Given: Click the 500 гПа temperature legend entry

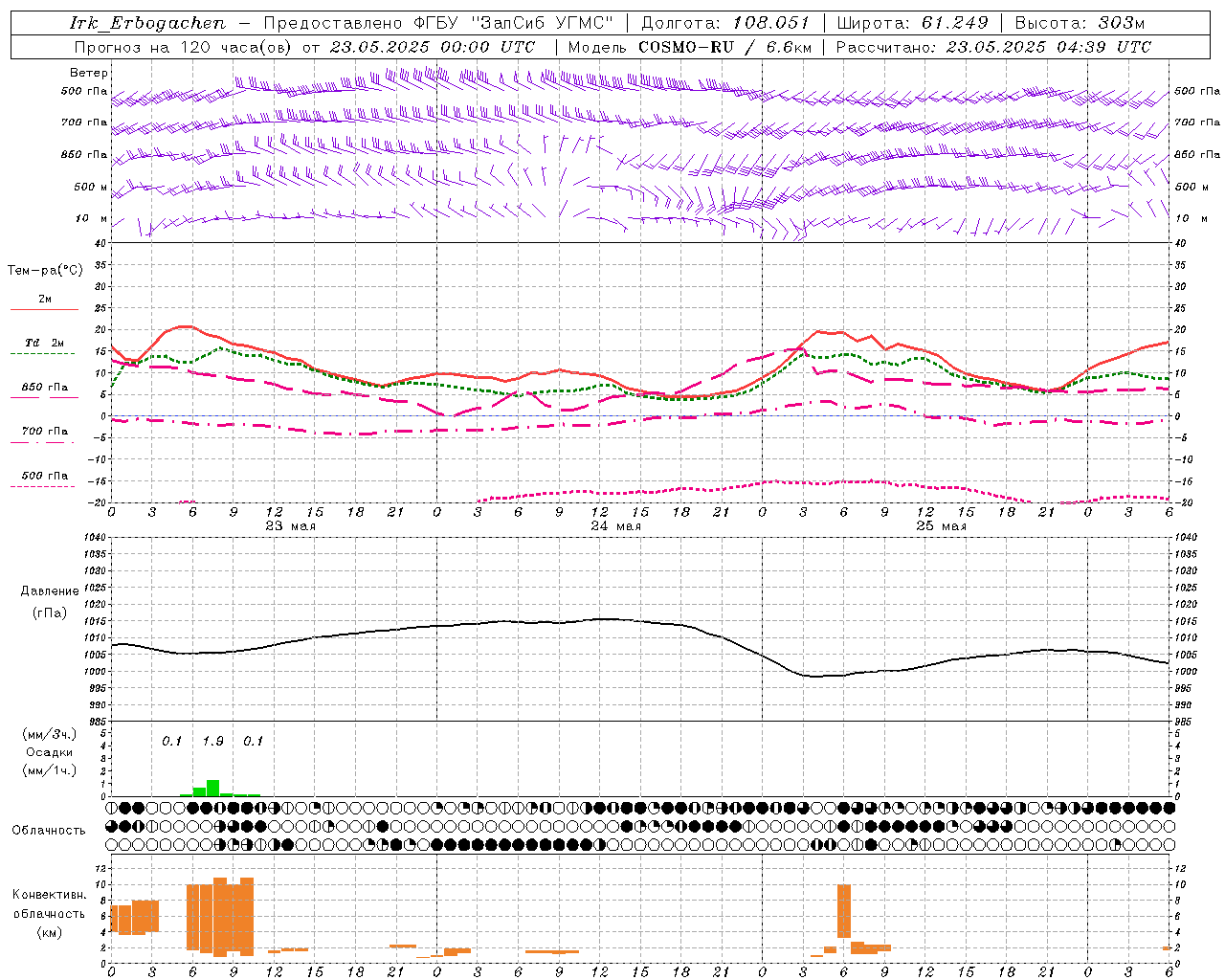Looking at the screenshot, I should 44,476.
